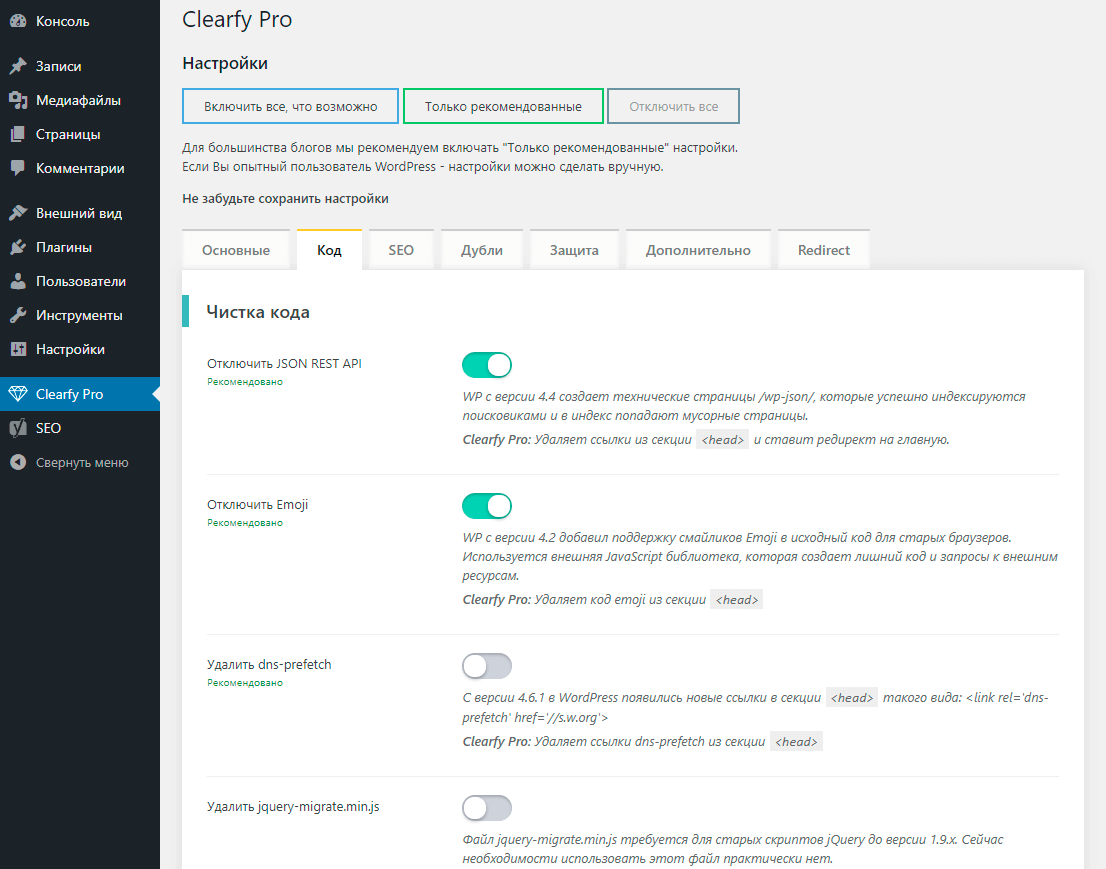This screenshot has height=869, width=1106.
Task: Open Инструменты in the sidebar
Action: [80, 315]
